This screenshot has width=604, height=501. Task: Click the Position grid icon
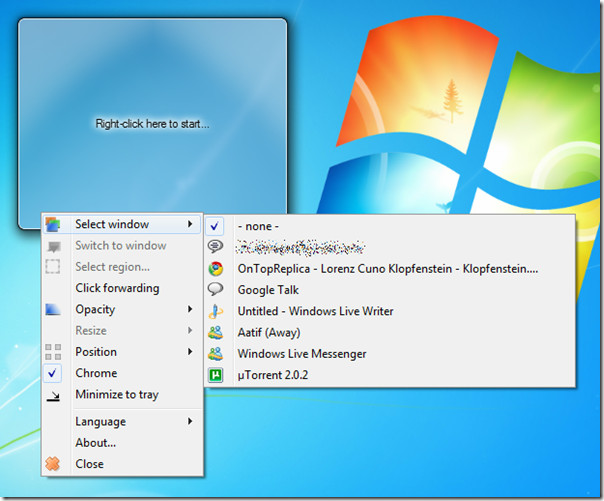[x=53, y=352]
